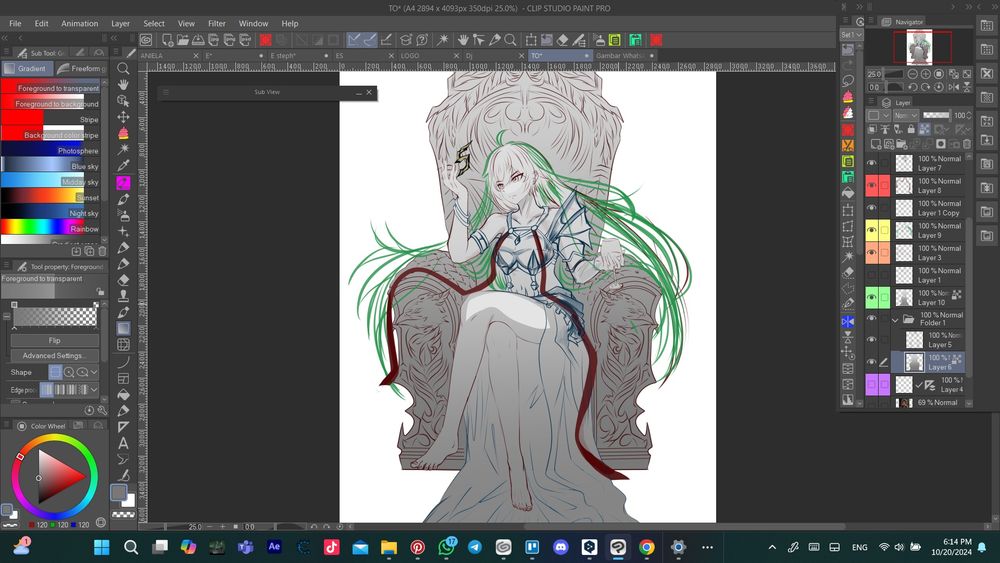Screen dimensions: 1000x563
Task: Select the Auto select wand tool
Action: [x=123, y=149]
